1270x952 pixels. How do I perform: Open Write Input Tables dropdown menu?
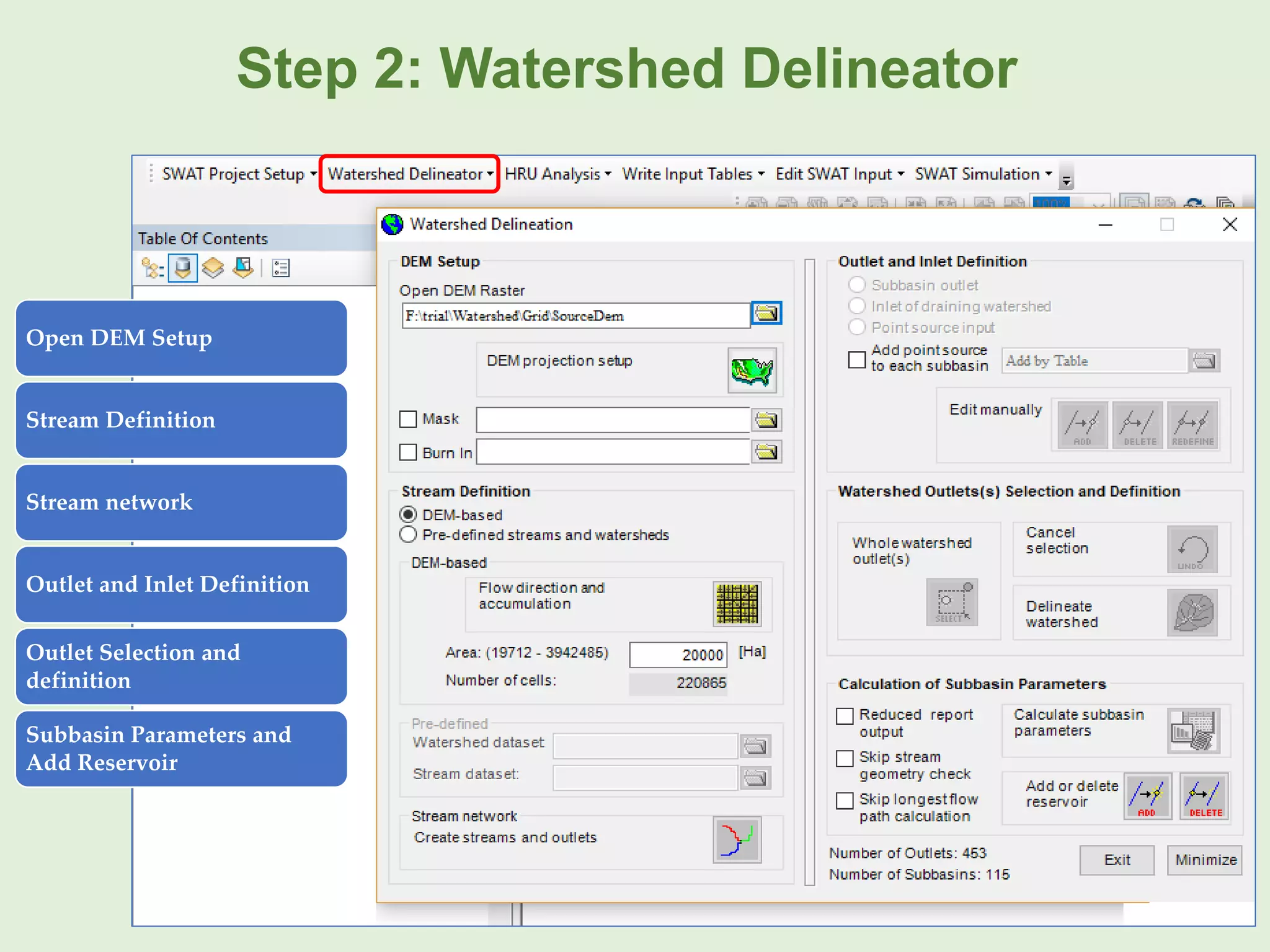pos(693,174)
